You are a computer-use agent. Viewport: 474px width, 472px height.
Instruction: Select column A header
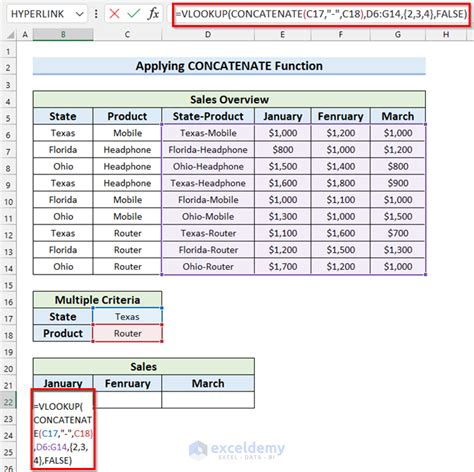coord(25,34)
